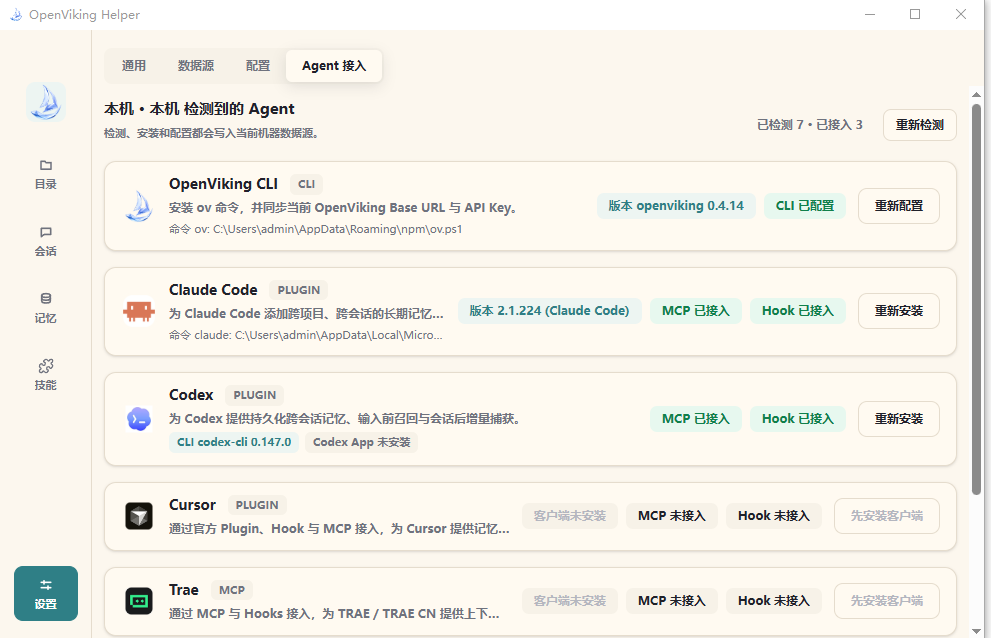The width and height of the screenshot is (991, 638).
Task: Click the MCP tag beside Trae
Action: (x=232, y=590)
